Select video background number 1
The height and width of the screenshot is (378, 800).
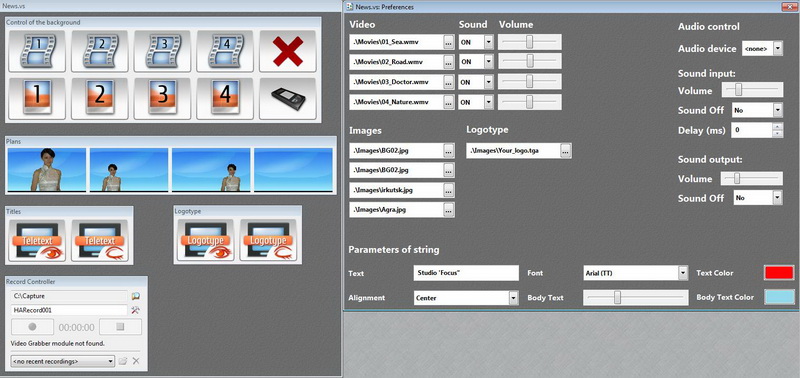37,51
